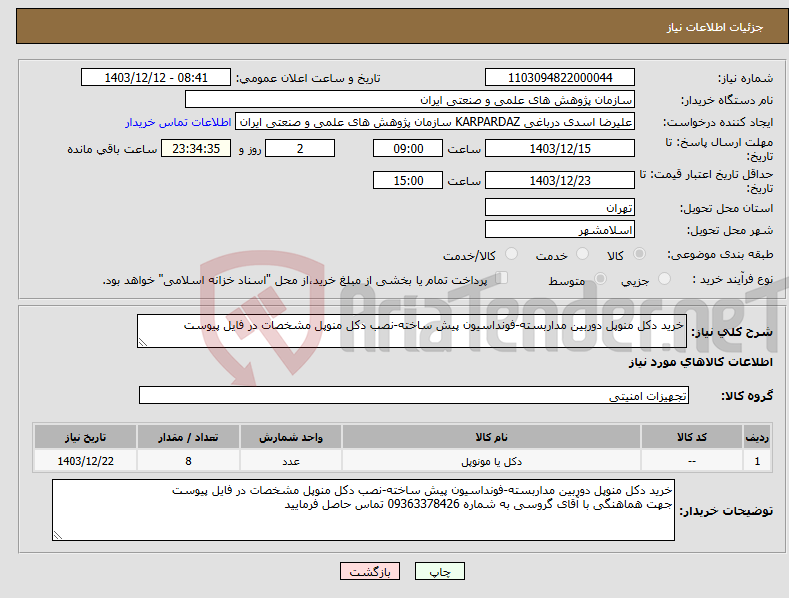Click the price validity date 1403/12/23
Viewport: 789px width, 598px height.
point(560,180)
